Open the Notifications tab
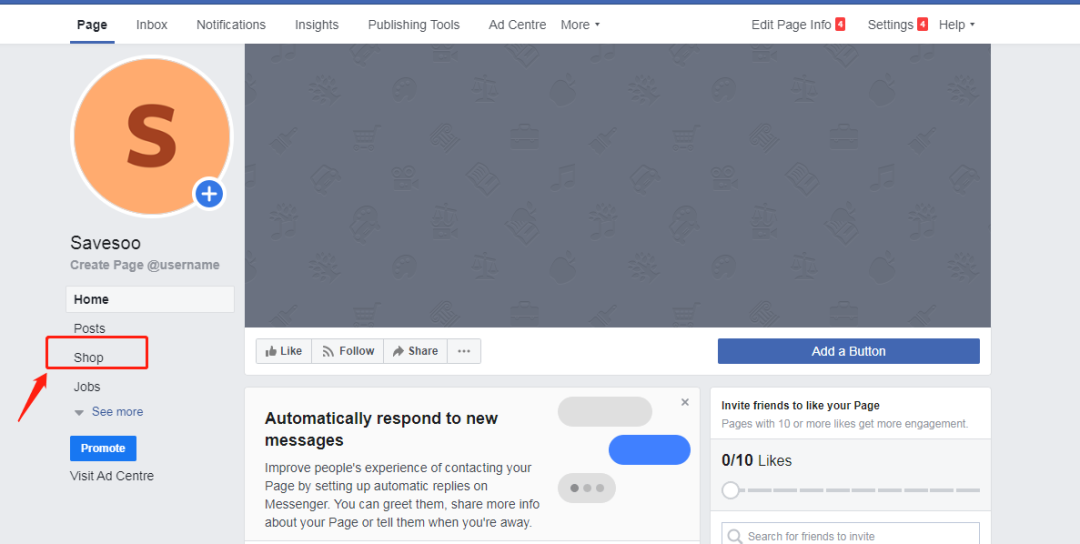 coord(231,25)
